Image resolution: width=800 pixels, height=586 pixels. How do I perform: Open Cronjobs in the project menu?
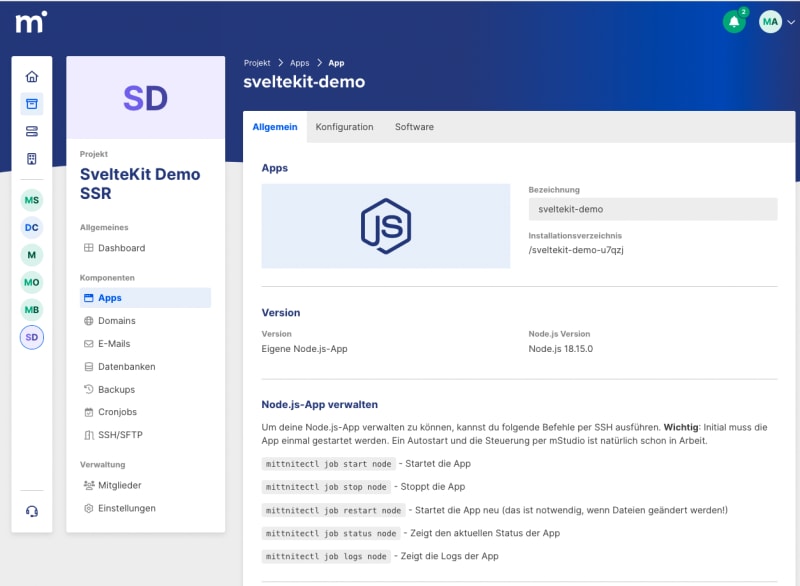pyautogui.click(x=145, y=412)
